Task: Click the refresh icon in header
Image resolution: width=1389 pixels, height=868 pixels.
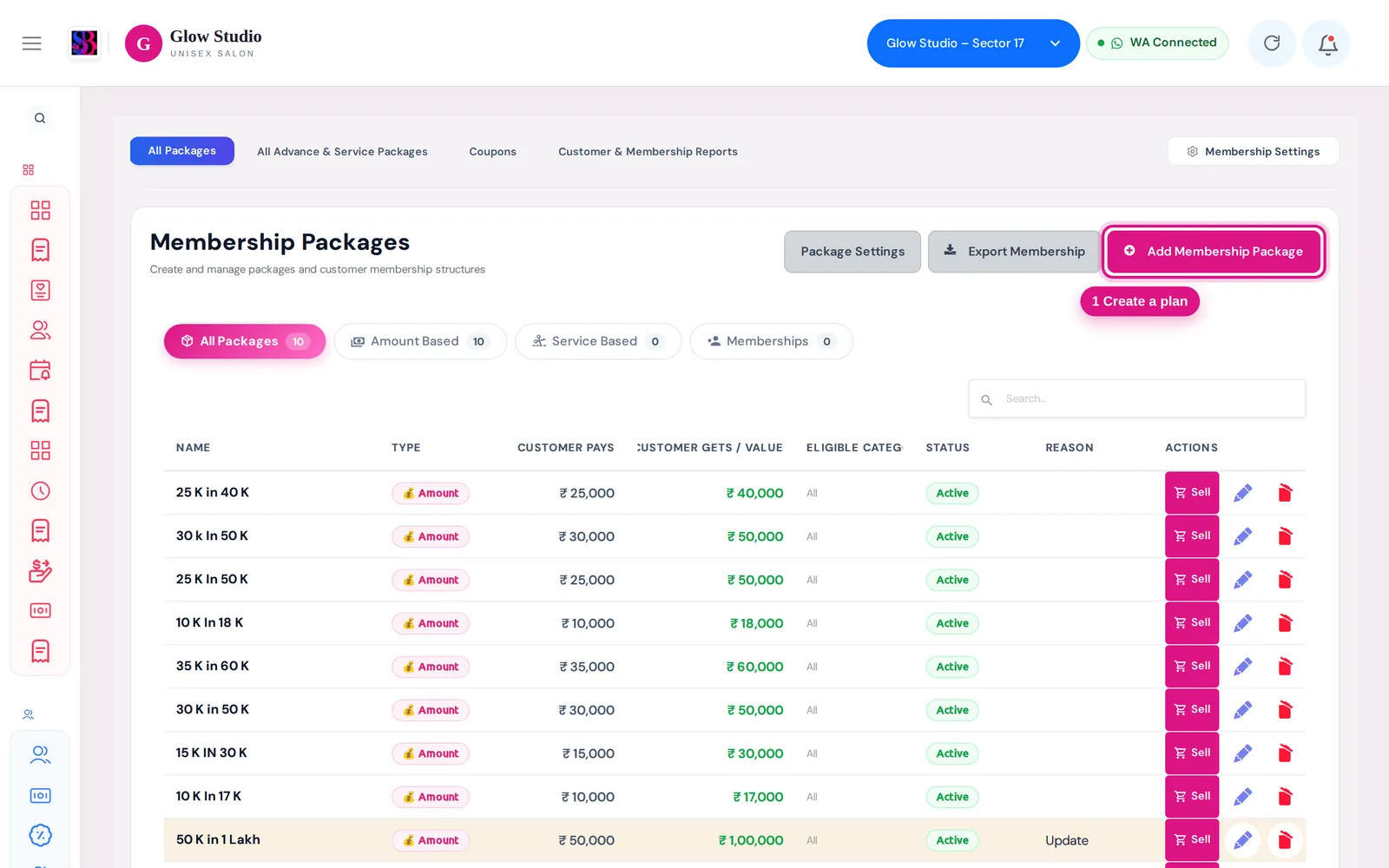Action: tap(1272, 43)
